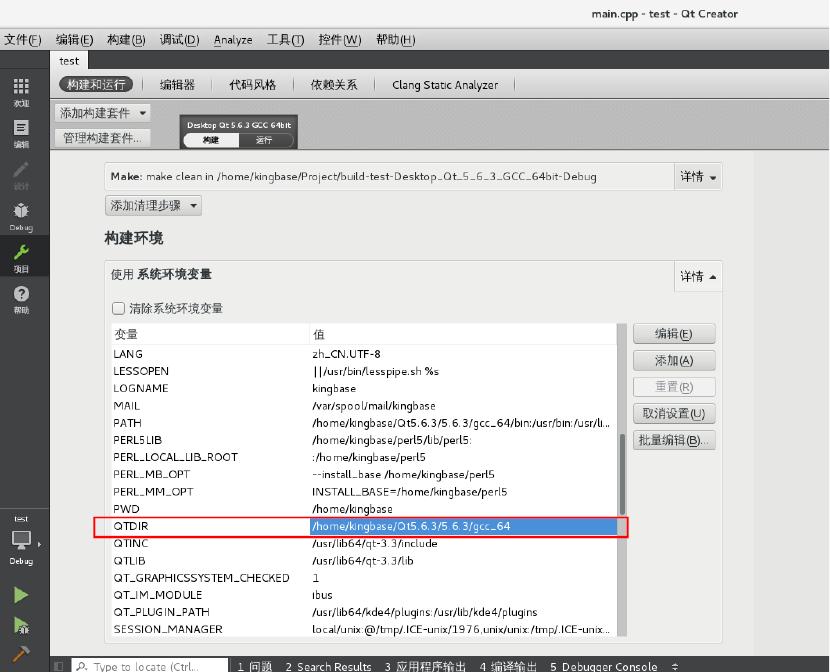Click the environment list vertical scrollbar
Screen dimensions: 830x672
click(x=622, y=474)
